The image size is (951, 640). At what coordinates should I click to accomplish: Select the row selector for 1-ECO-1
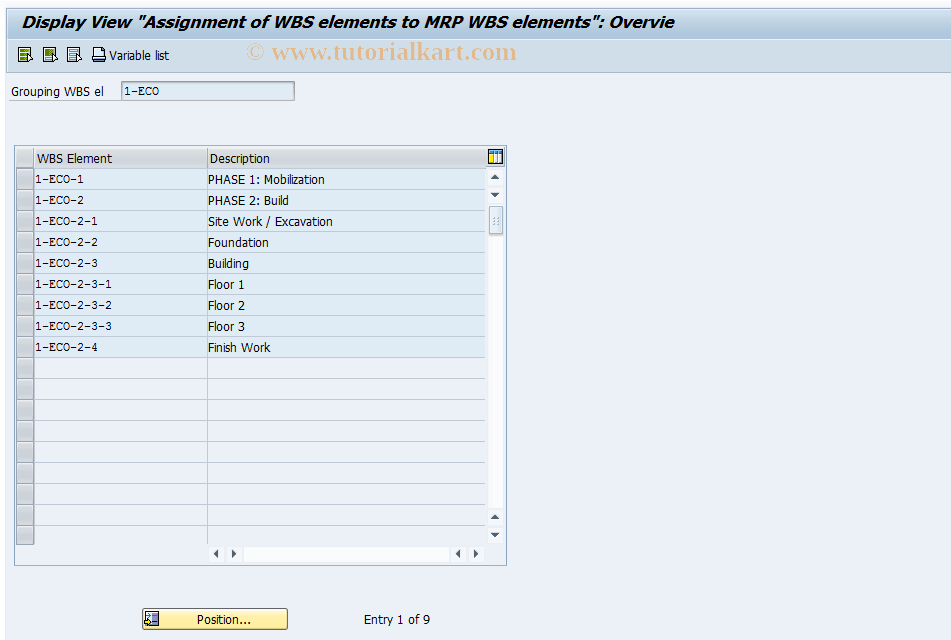click(24, 178)
